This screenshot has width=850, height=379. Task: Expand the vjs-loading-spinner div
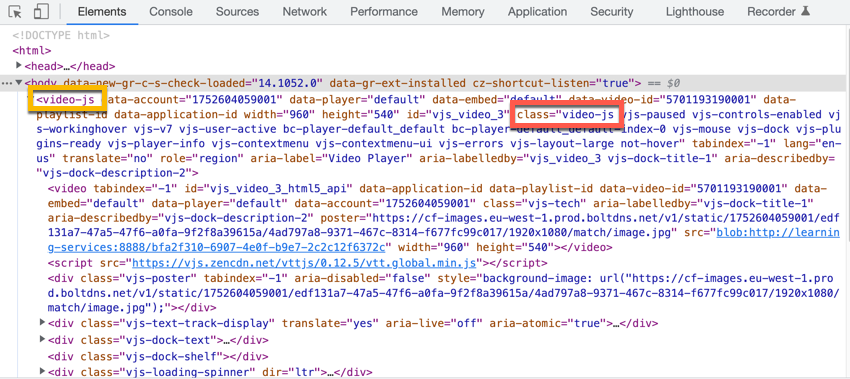tap(43, 371)
